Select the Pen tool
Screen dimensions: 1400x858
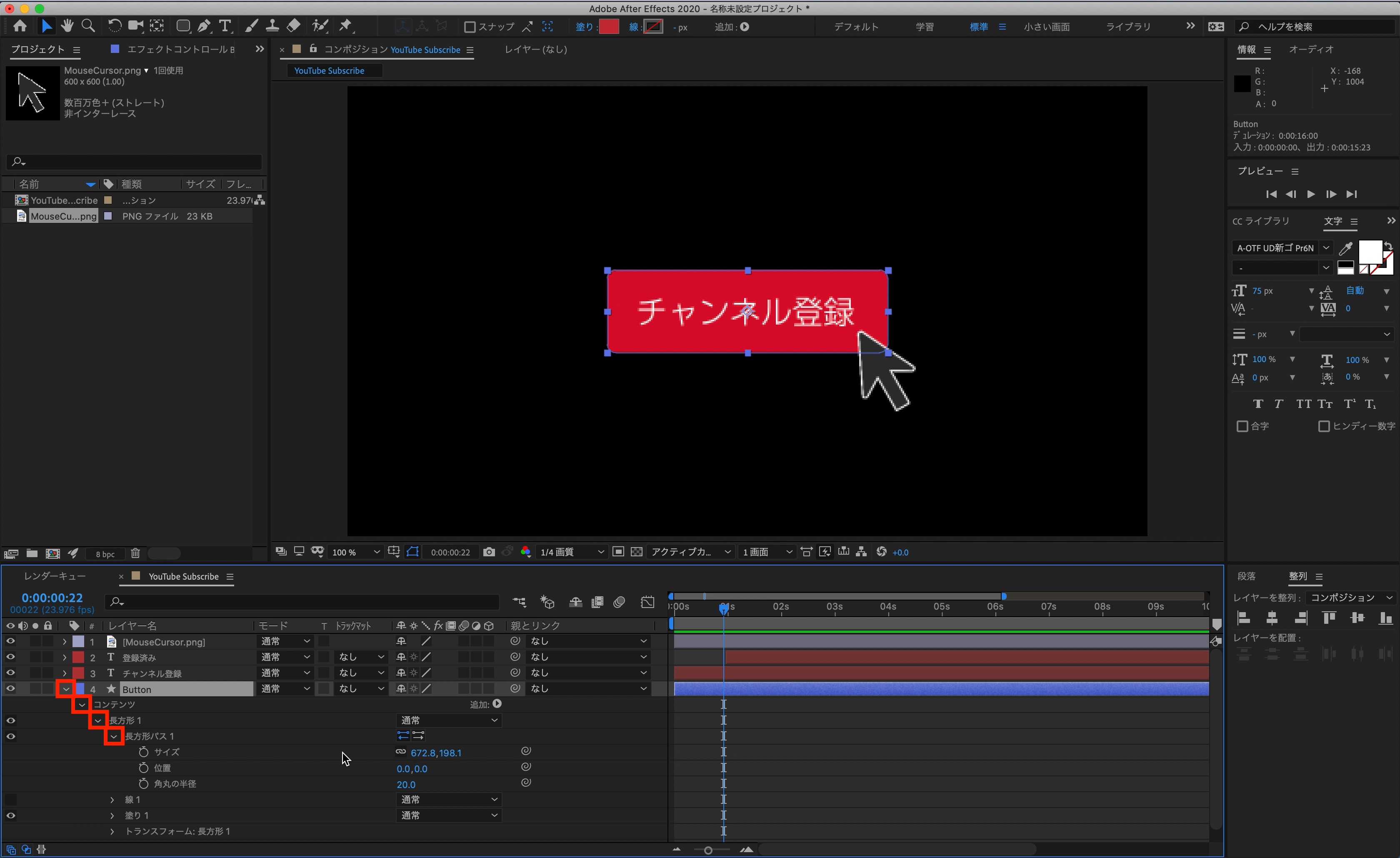click(x=203, y=26)
